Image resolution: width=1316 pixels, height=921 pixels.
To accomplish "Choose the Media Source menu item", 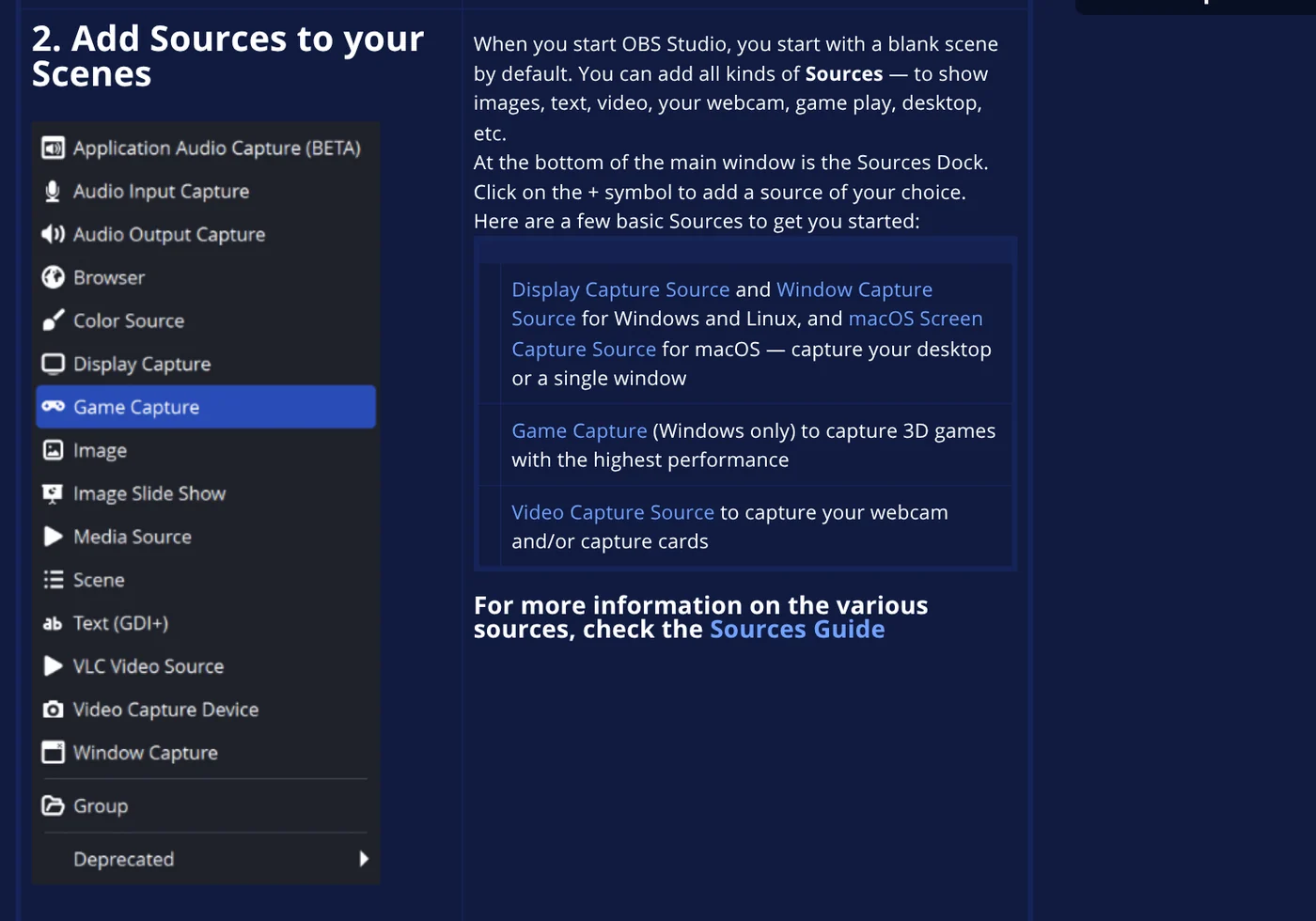I will click(x=206, y=537).
